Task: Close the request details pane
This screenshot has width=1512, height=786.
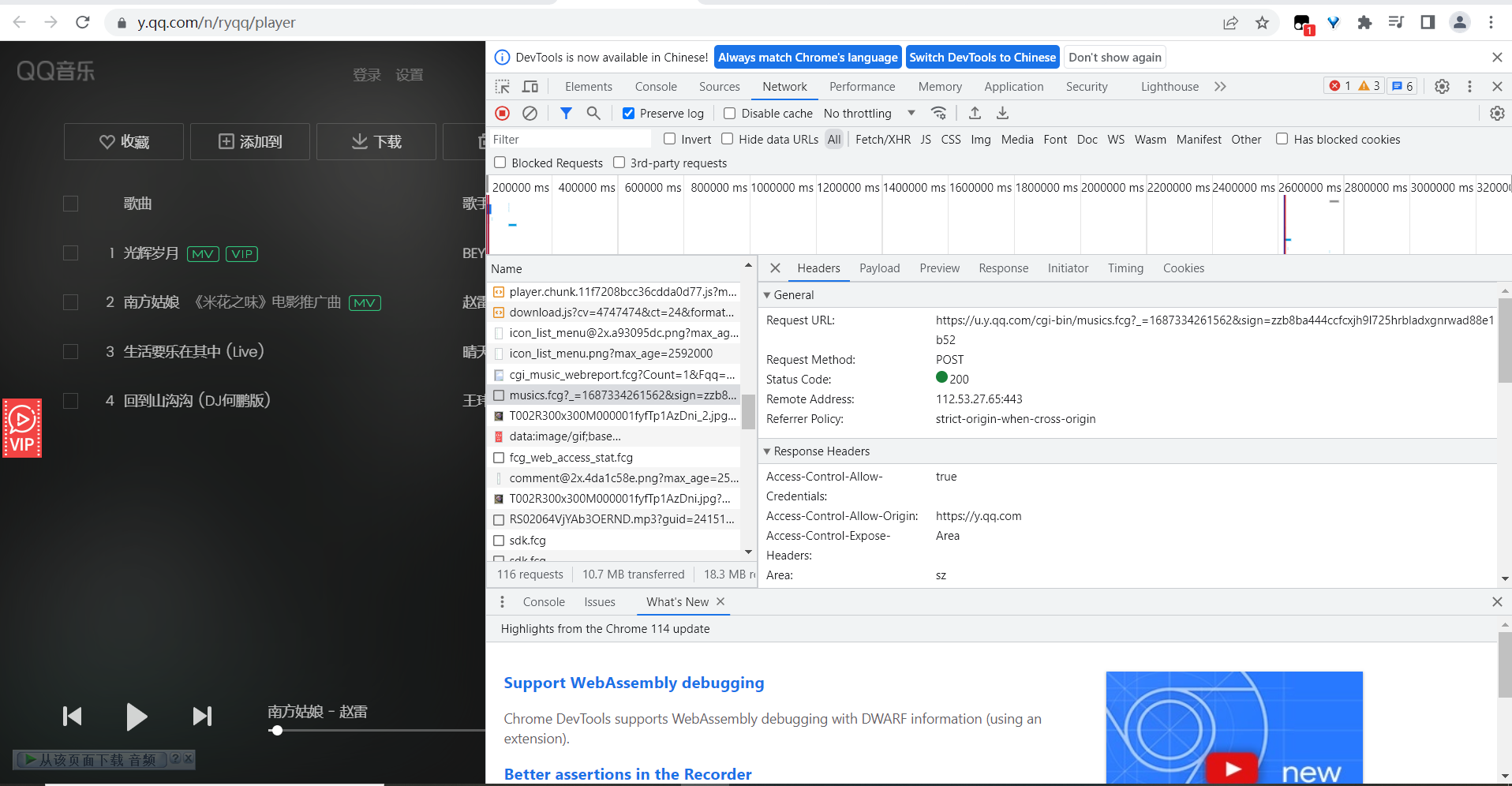Action: pyautogui.click(x=775, y=268)
